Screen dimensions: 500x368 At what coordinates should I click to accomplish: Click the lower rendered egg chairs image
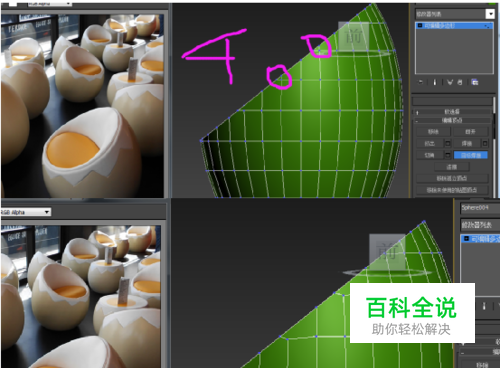(81, 296)
